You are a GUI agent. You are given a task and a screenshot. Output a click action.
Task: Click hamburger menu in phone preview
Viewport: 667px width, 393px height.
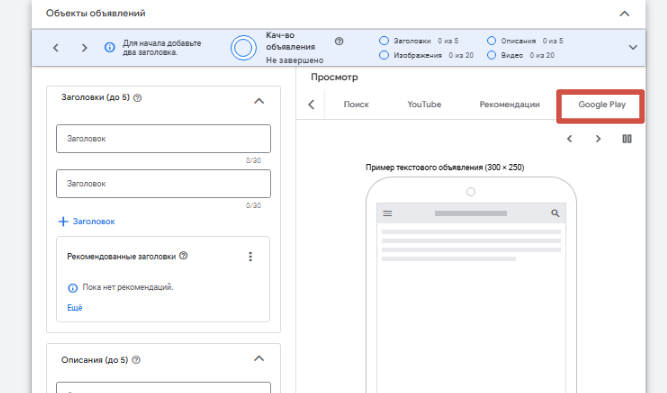click(388, 214)
